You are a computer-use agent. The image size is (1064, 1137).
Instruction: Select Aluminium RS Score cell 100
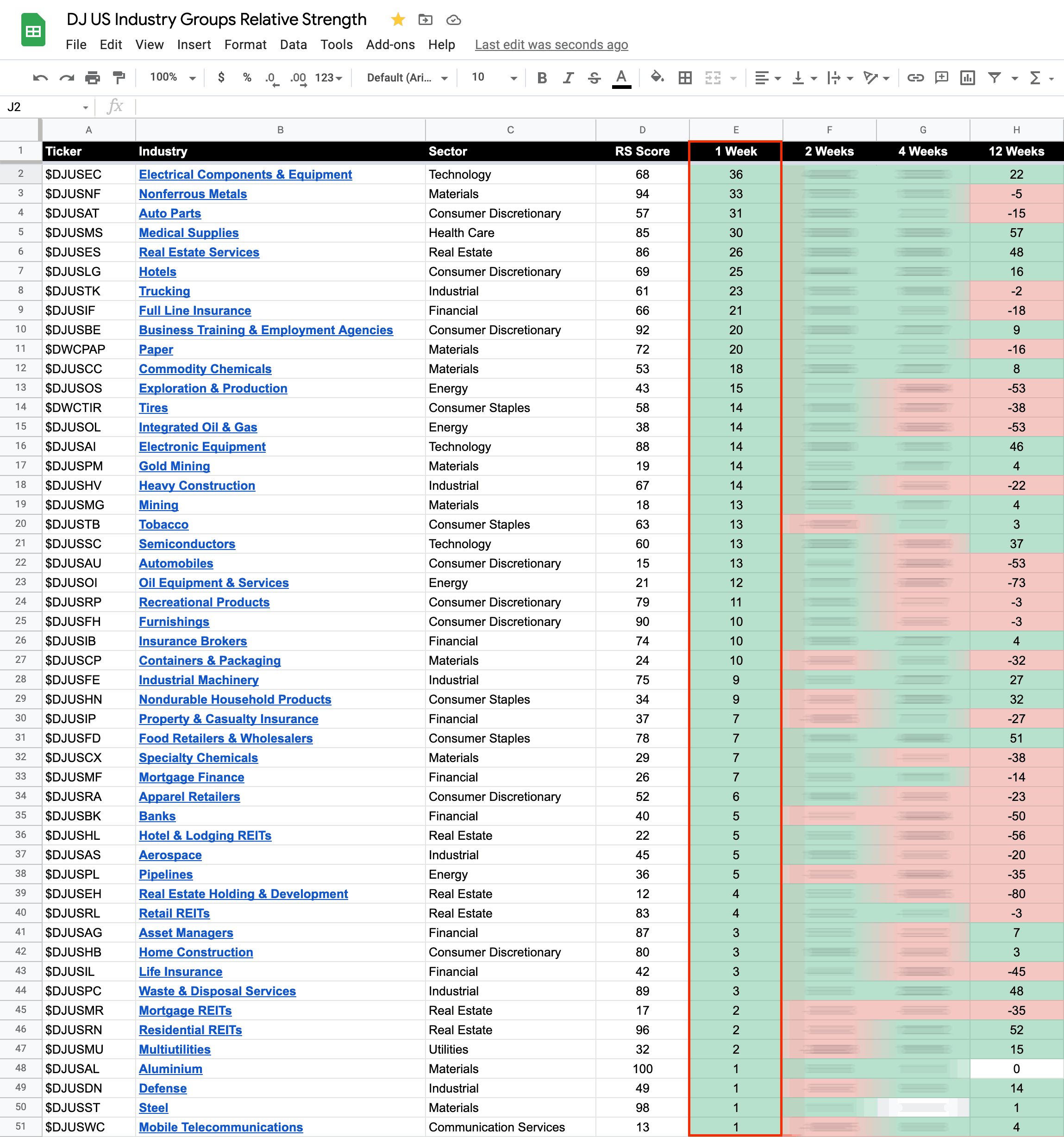[x=642, y=1068]
